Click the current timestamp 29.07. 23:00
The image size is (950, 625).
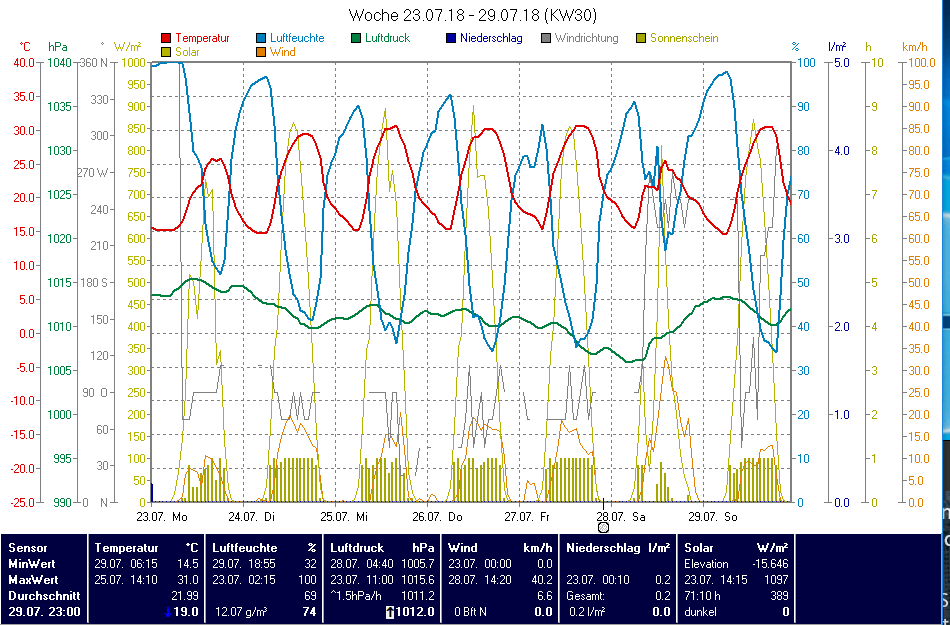[x=43, y=611]
